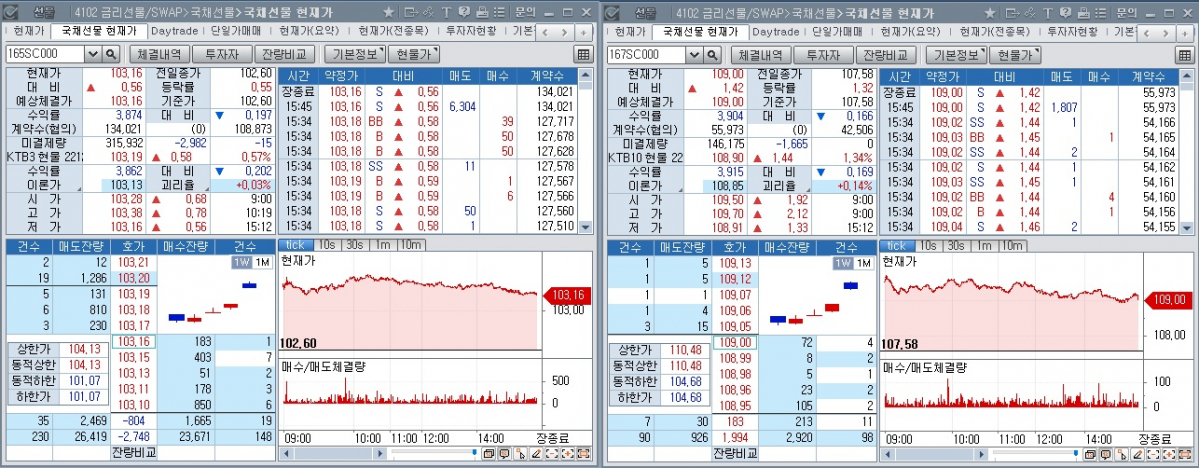Select the pencil draw tool below left chart
1199x468 pixels.
tap(537, 454)
